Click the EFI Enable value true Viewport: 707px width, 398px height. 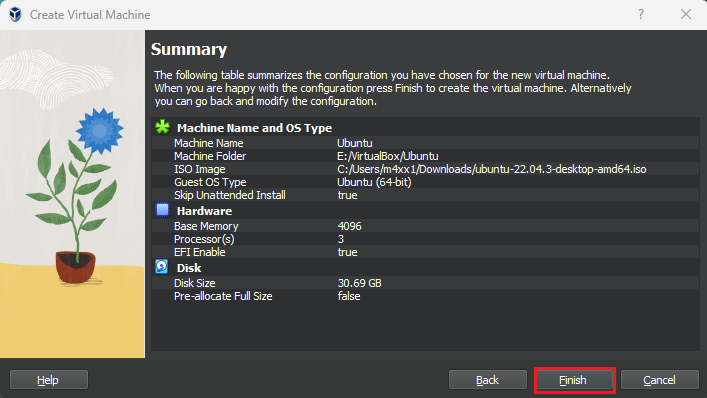[x=348, y=252]
